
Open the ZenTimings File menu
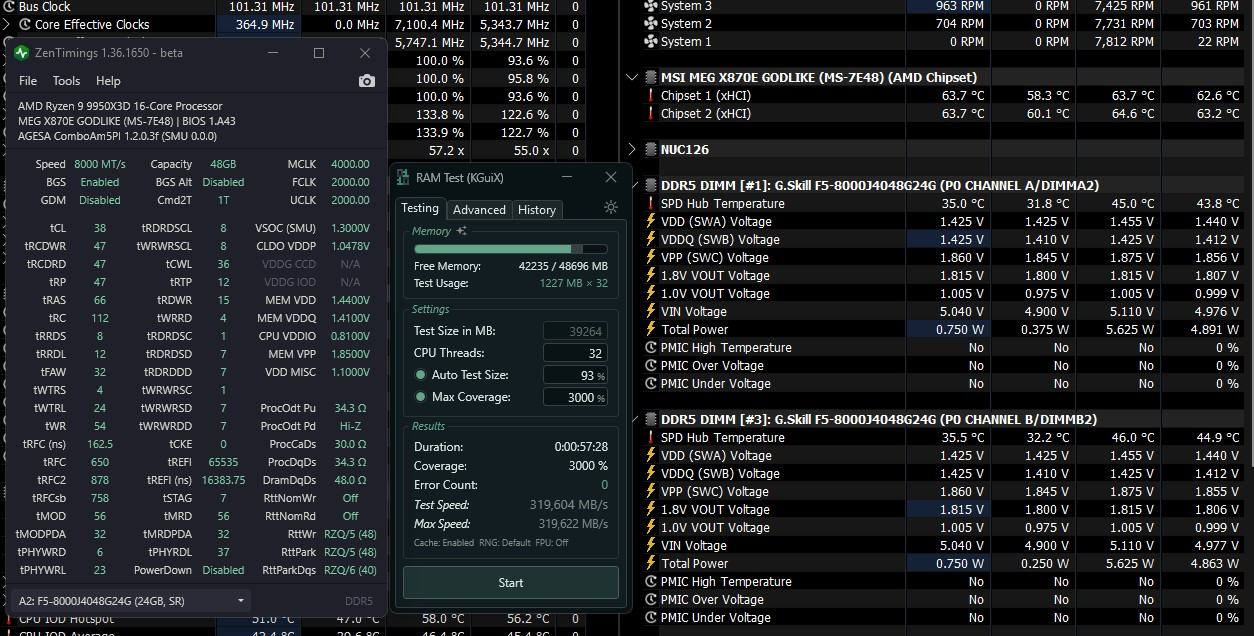(28, 81)
